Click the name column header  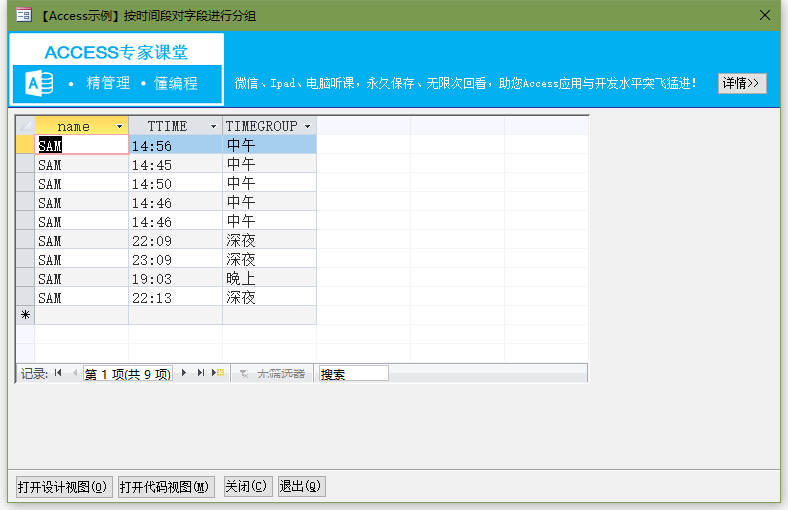[x=82, y=126]
